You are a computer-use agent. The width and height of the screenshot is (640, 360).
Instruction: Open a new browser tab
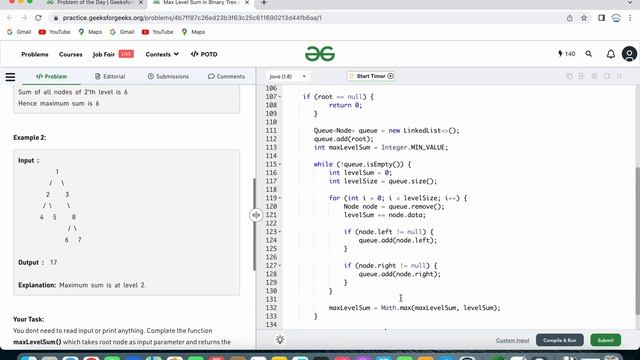pos(264,3)
